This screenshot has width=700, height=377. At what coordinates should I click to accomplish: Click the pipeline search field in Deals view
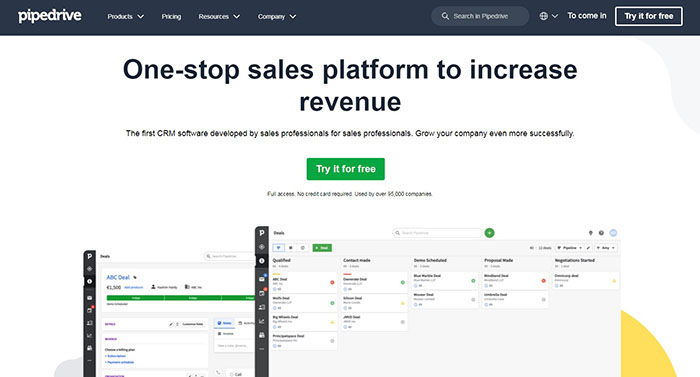pyautogui.click(x=437, y=233)
